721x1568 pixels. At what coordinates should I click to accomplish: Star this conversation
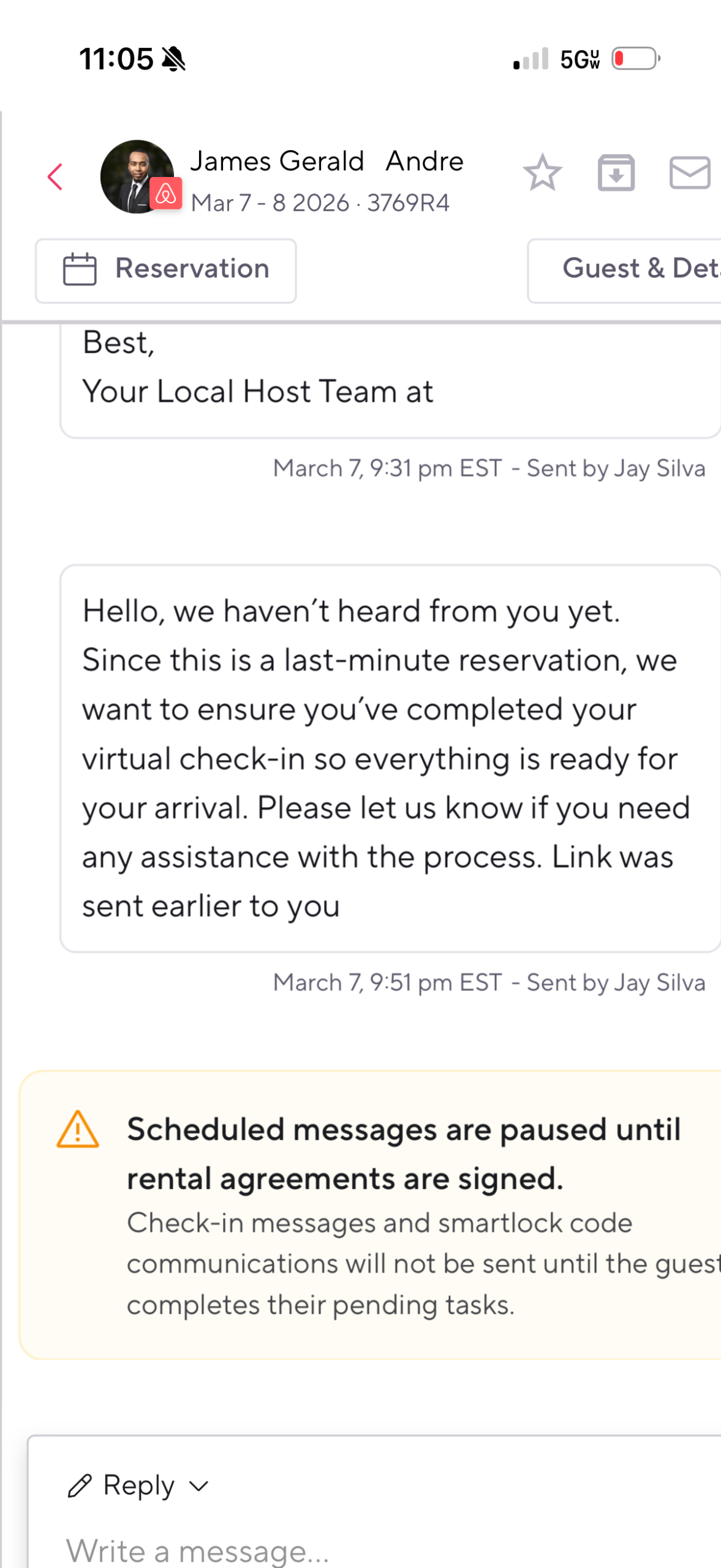coord(542,173)
